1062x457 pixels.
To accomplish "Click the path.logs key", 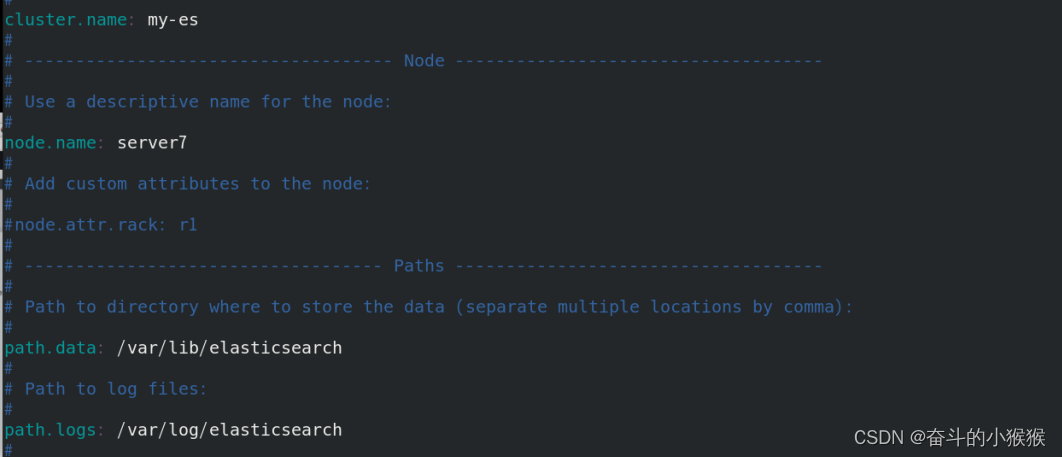I will pos(54,430).
